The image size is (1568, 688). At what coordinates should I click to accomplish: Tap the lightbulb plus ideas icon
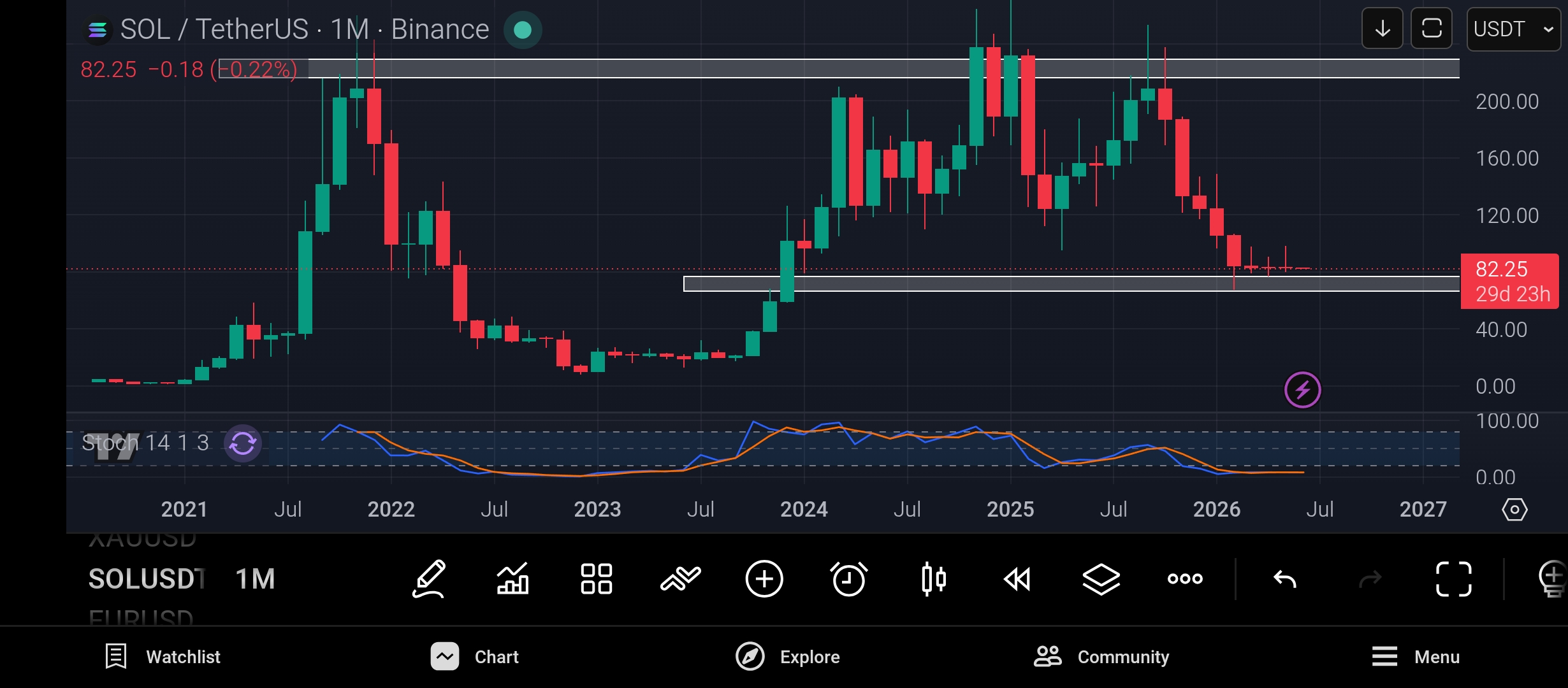pos(1553,579)
